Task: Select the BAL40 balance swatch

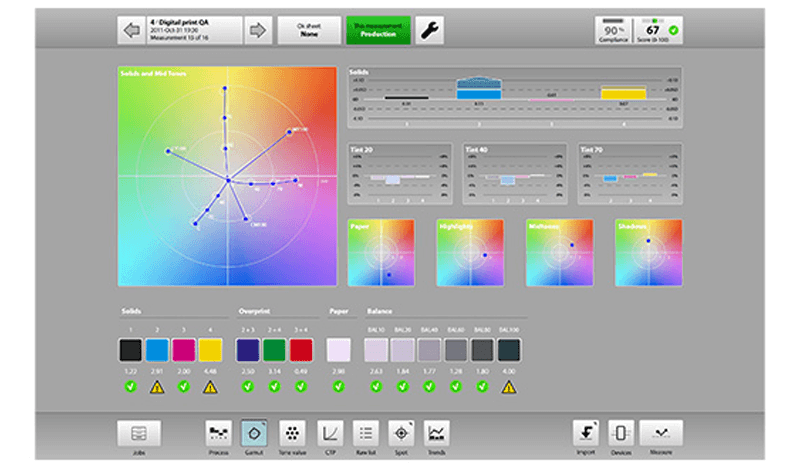Action: click(x=429, y=350)
